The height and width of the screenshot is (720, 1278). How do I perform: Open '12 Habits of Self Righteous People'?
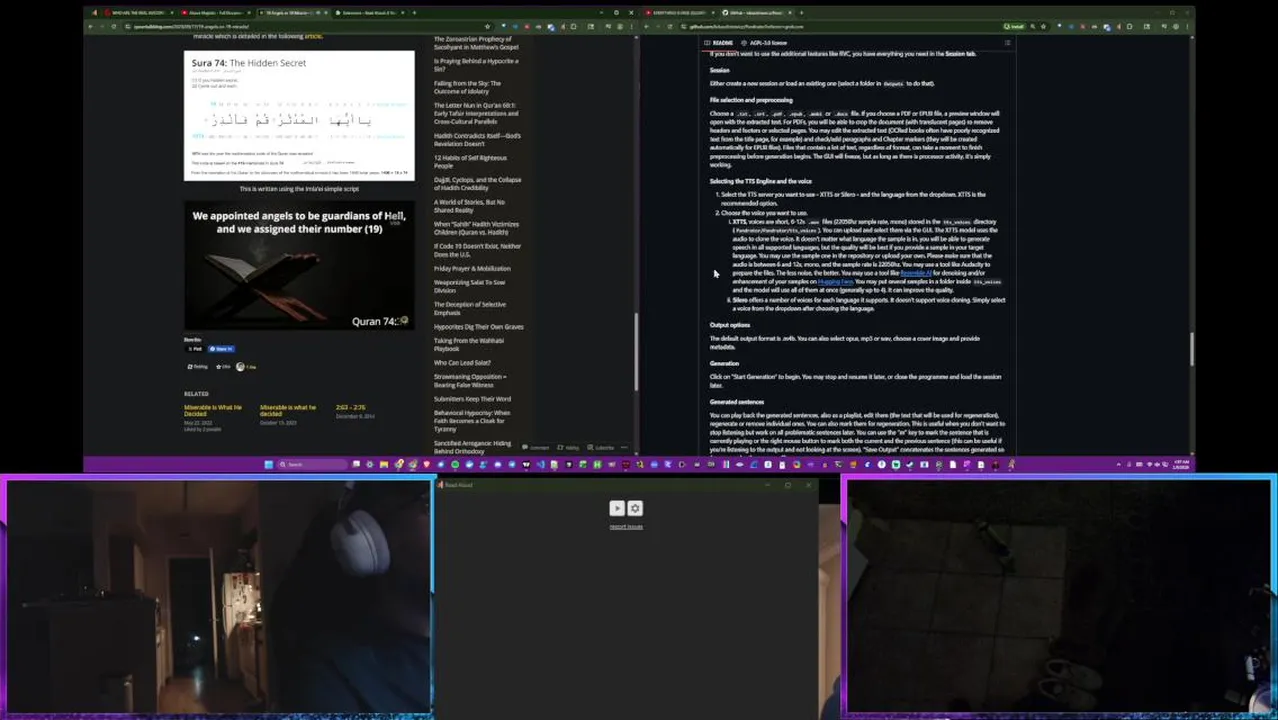point(470,161)
